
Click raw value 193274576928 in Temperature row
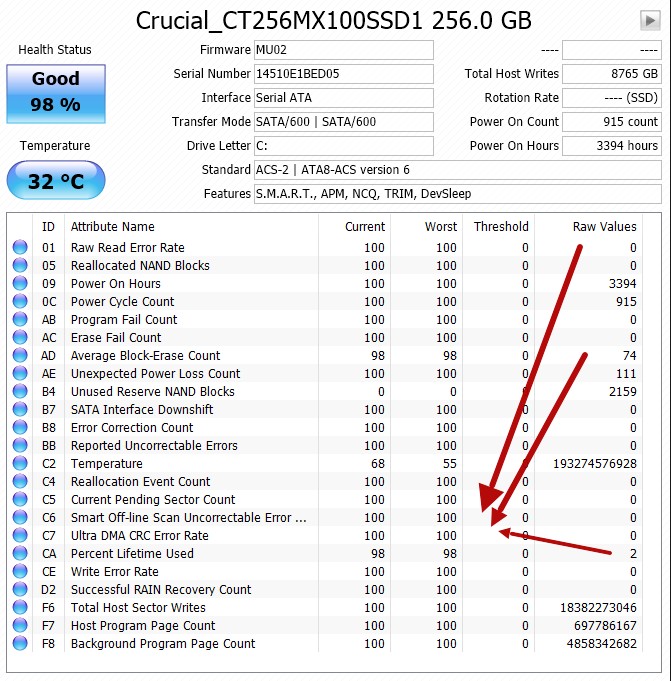(x=595, y=464)
